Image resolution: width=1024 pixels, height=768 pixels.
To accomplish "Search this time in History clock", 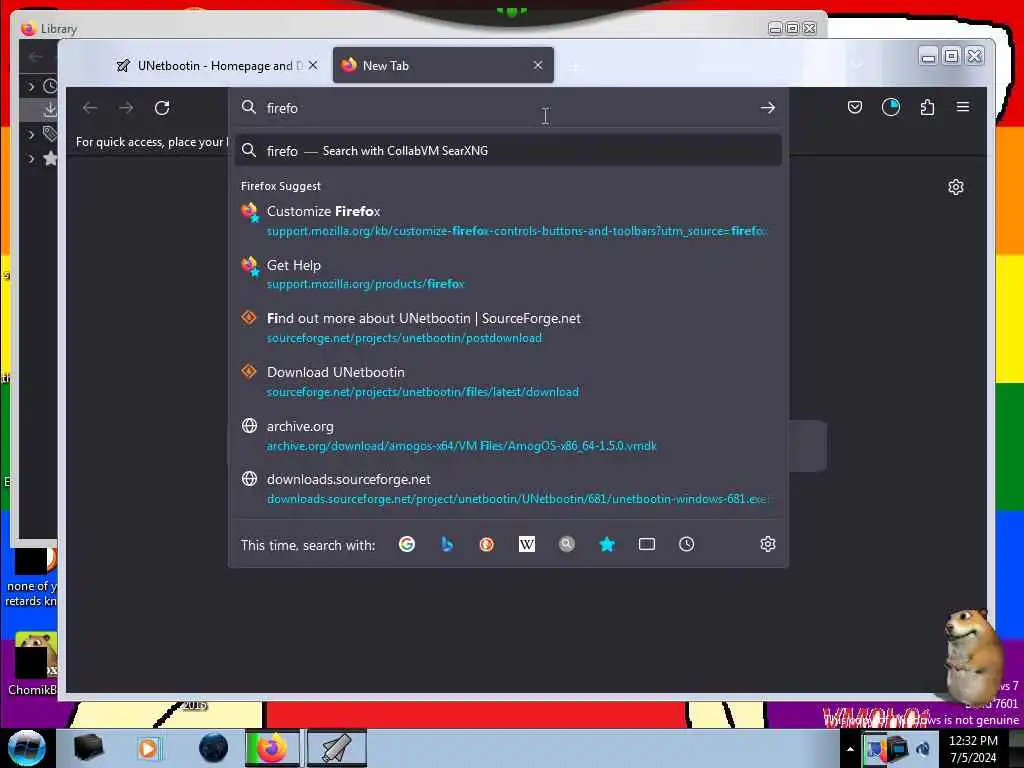I will (686, 544).
